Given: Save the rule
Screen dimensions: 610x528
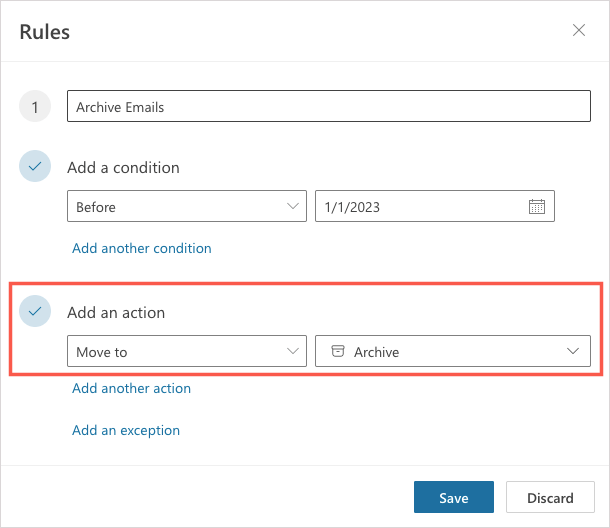Looking at the screenshot, I should tap(454, 497).
